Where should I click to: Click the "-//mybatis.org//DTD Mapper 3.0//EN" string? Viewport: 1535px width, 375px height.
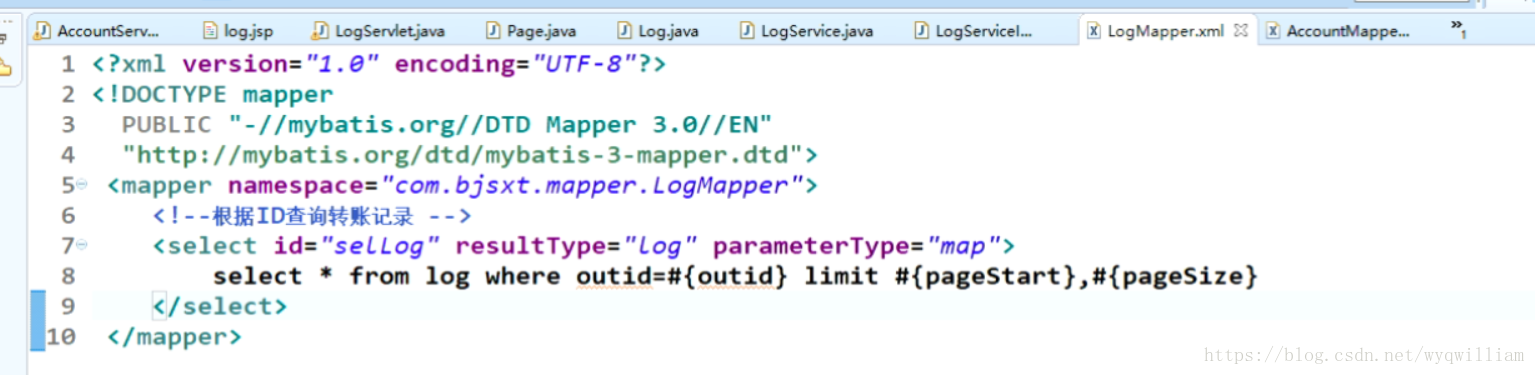click(x=500, y=125)
